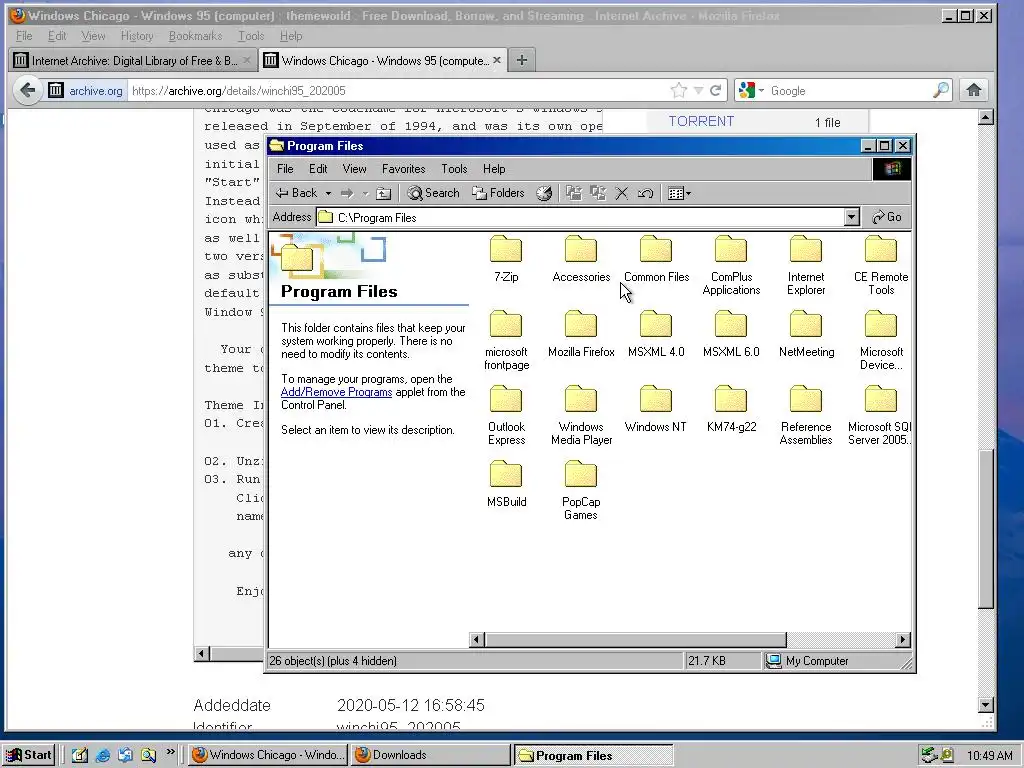Select the Windows Media Player folder
The height and width of the screenshot is (768, 1024).
tap(581, 416)
